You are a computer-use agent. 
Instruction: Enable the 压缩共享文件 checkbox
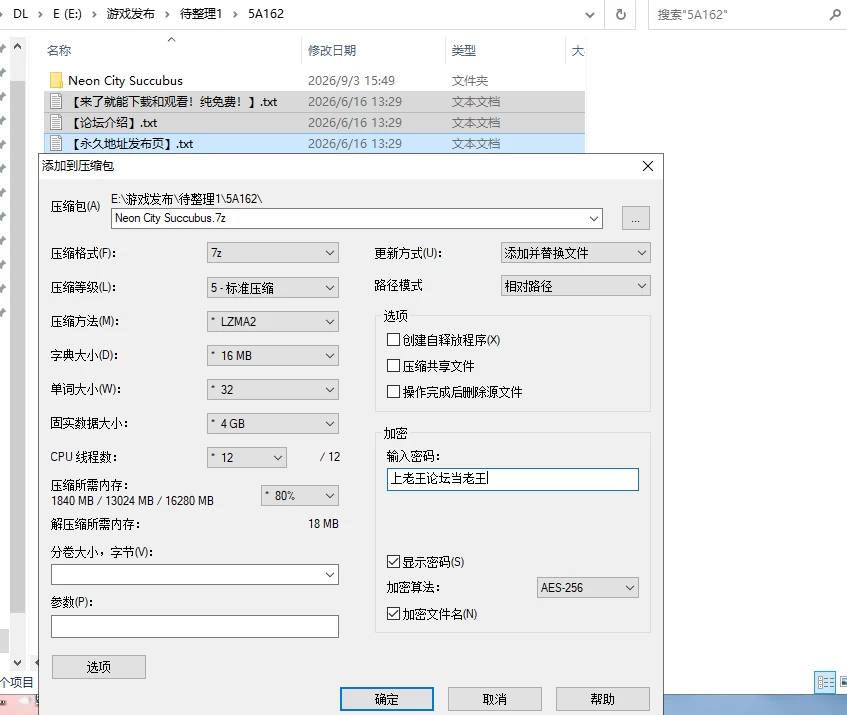tap(393, 366)
